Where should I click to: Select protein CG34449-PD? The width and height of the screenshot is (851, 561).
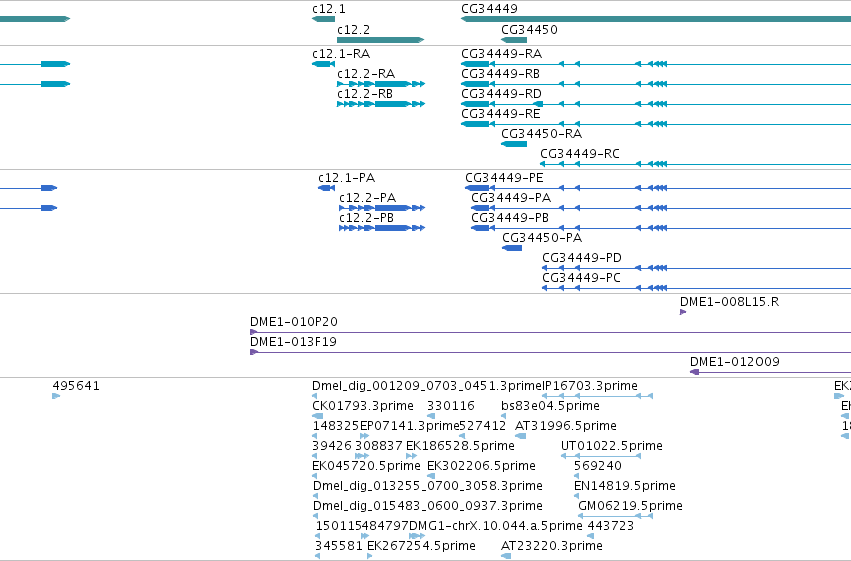(696, 268)
